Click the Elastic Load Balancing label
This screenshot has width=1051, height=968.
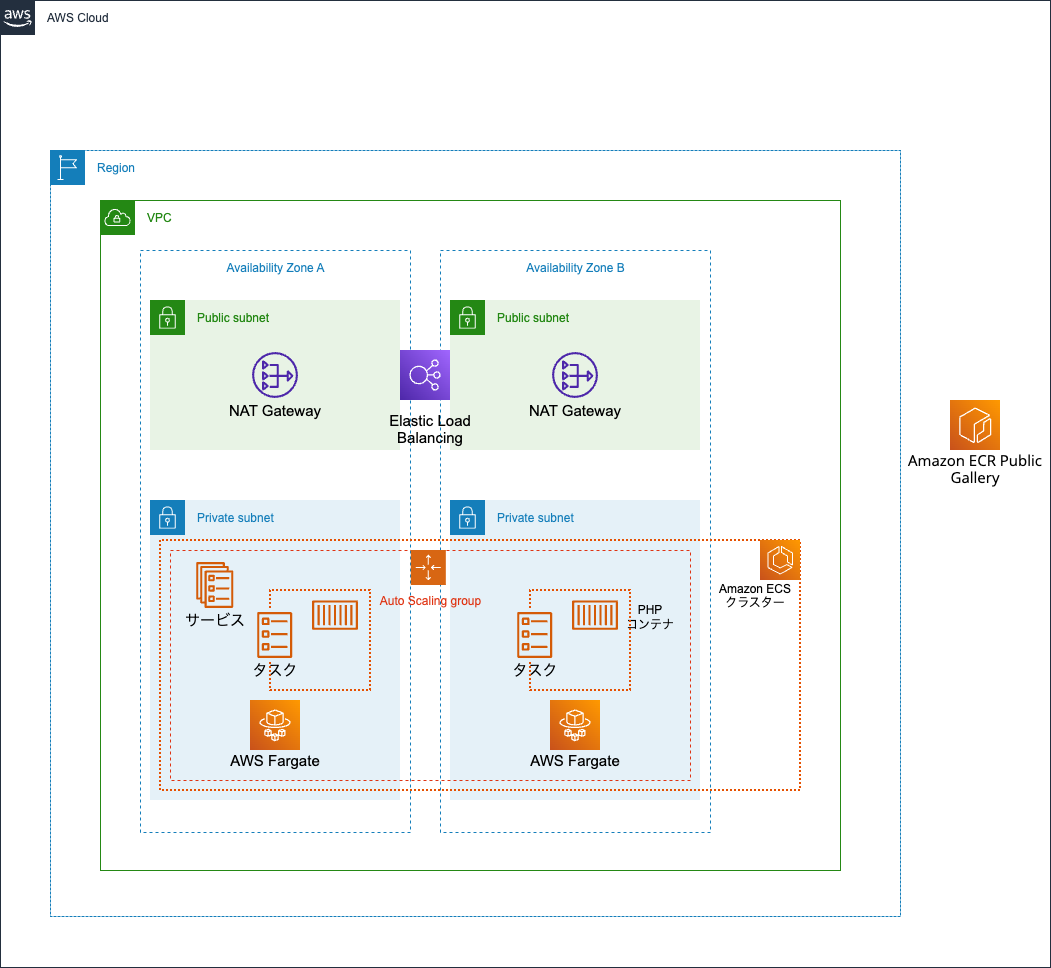430,429
